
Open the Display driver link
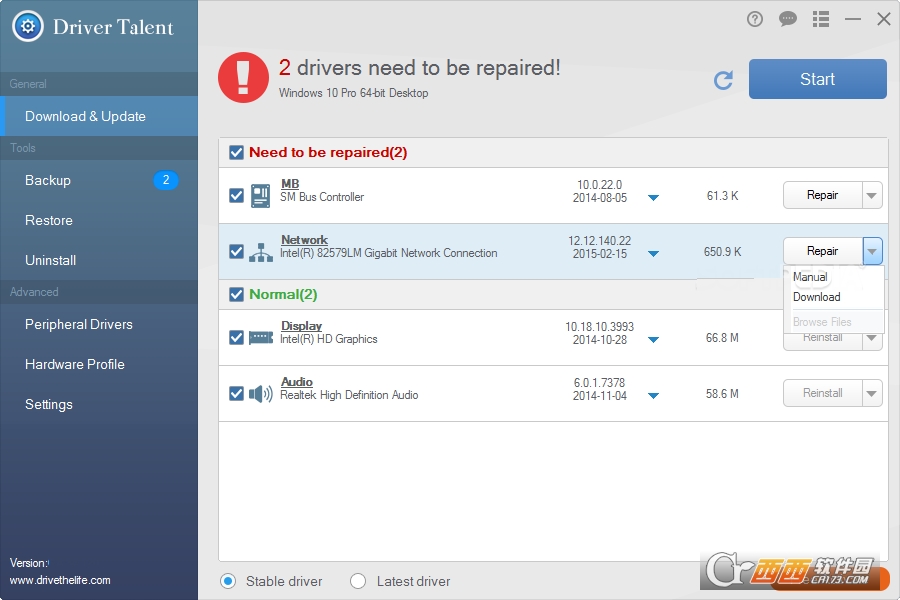[301, 326]
